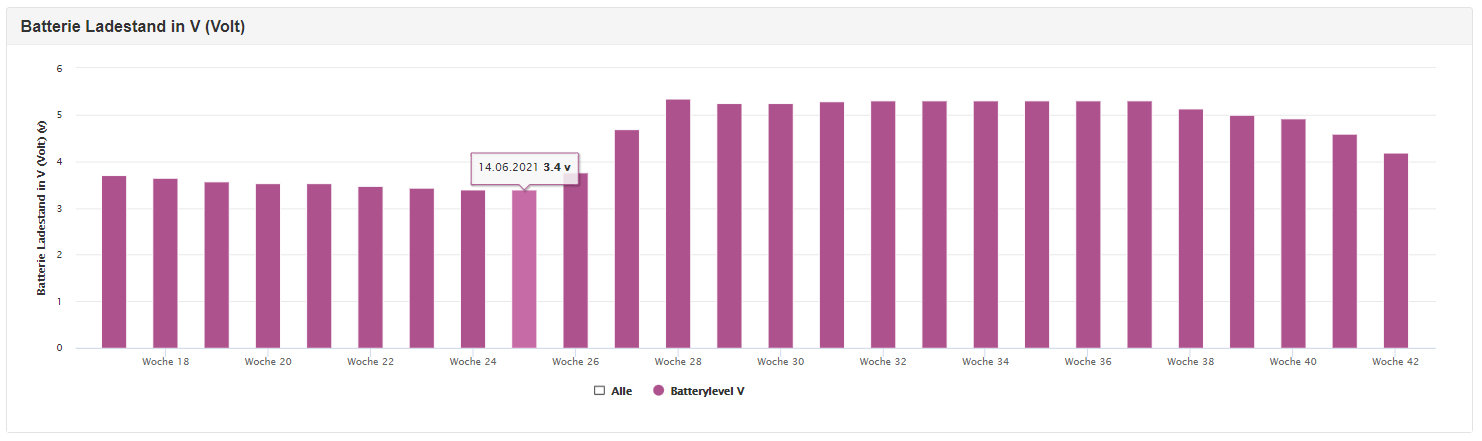Click the Batterie Ladestand in V panel title
The height and width of the screenshot is (441, 1482).
click(x=133, y=27)
